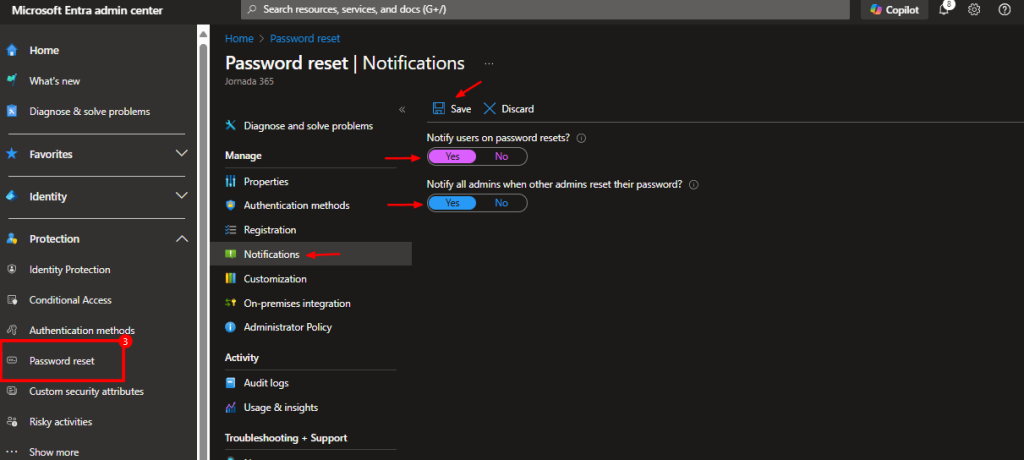Collapse the Protection section chevron
This screenshot has width=1024, height=460.
tap(181, 239)
